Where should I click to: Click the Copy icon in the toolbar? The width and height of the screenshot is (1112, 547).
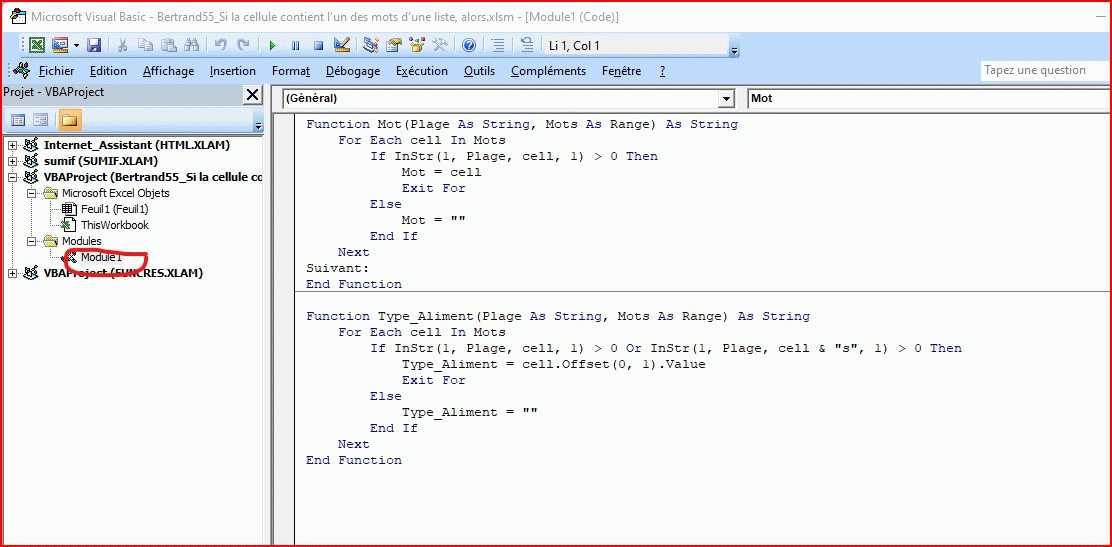click(x=145, y=45)
